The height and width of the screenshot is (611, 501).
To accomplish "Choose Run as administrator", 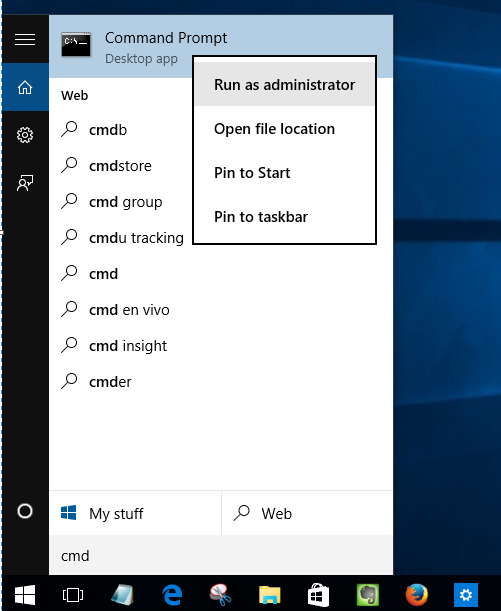I will 284,85.
